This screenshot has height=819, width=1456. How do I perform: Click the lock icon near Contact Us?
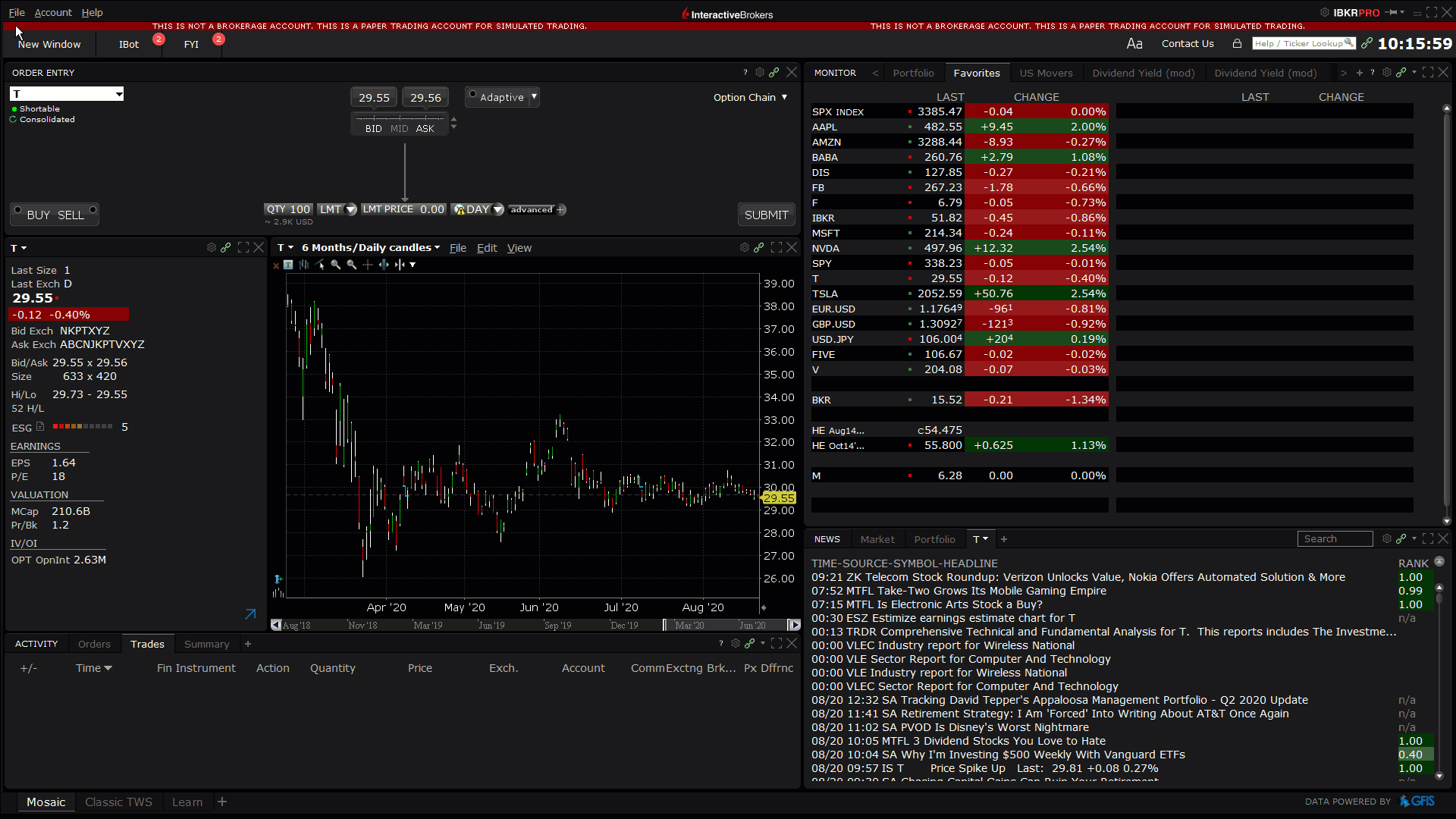[x=1238, y=43]
